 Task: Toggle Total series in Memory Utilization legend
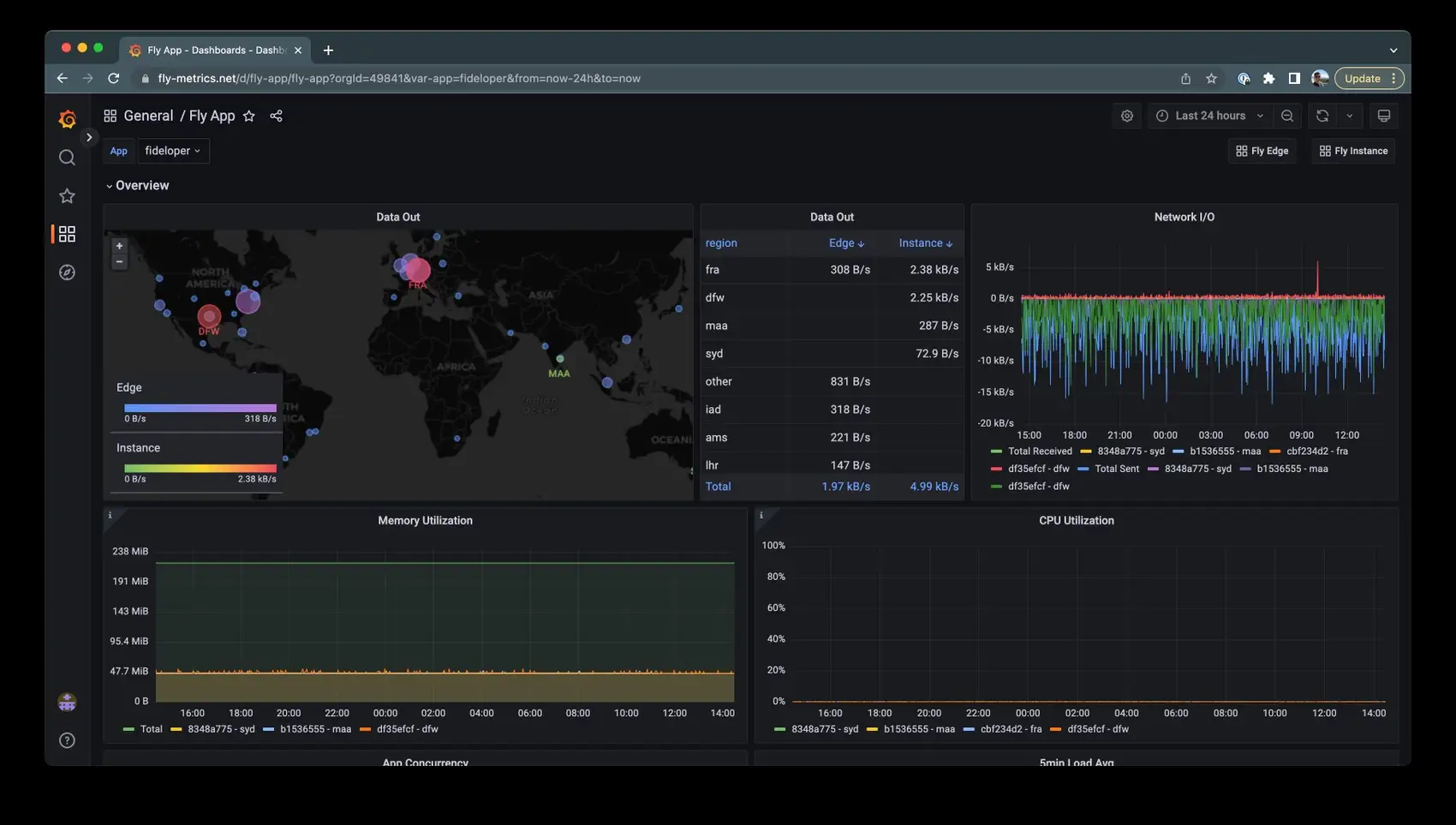tap(151, 729)
